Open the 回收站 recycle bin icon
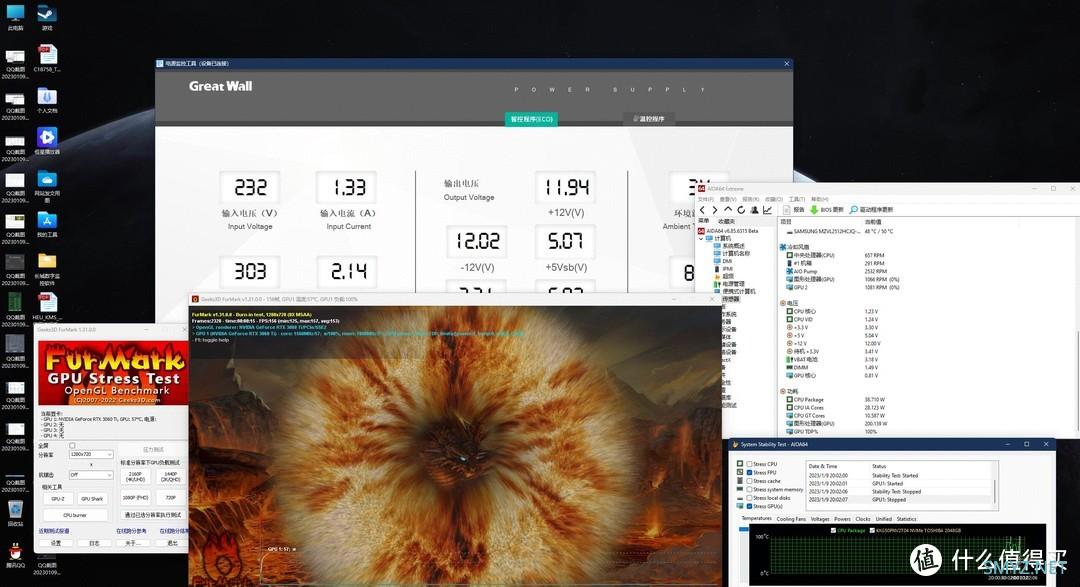 click(15, 513)
